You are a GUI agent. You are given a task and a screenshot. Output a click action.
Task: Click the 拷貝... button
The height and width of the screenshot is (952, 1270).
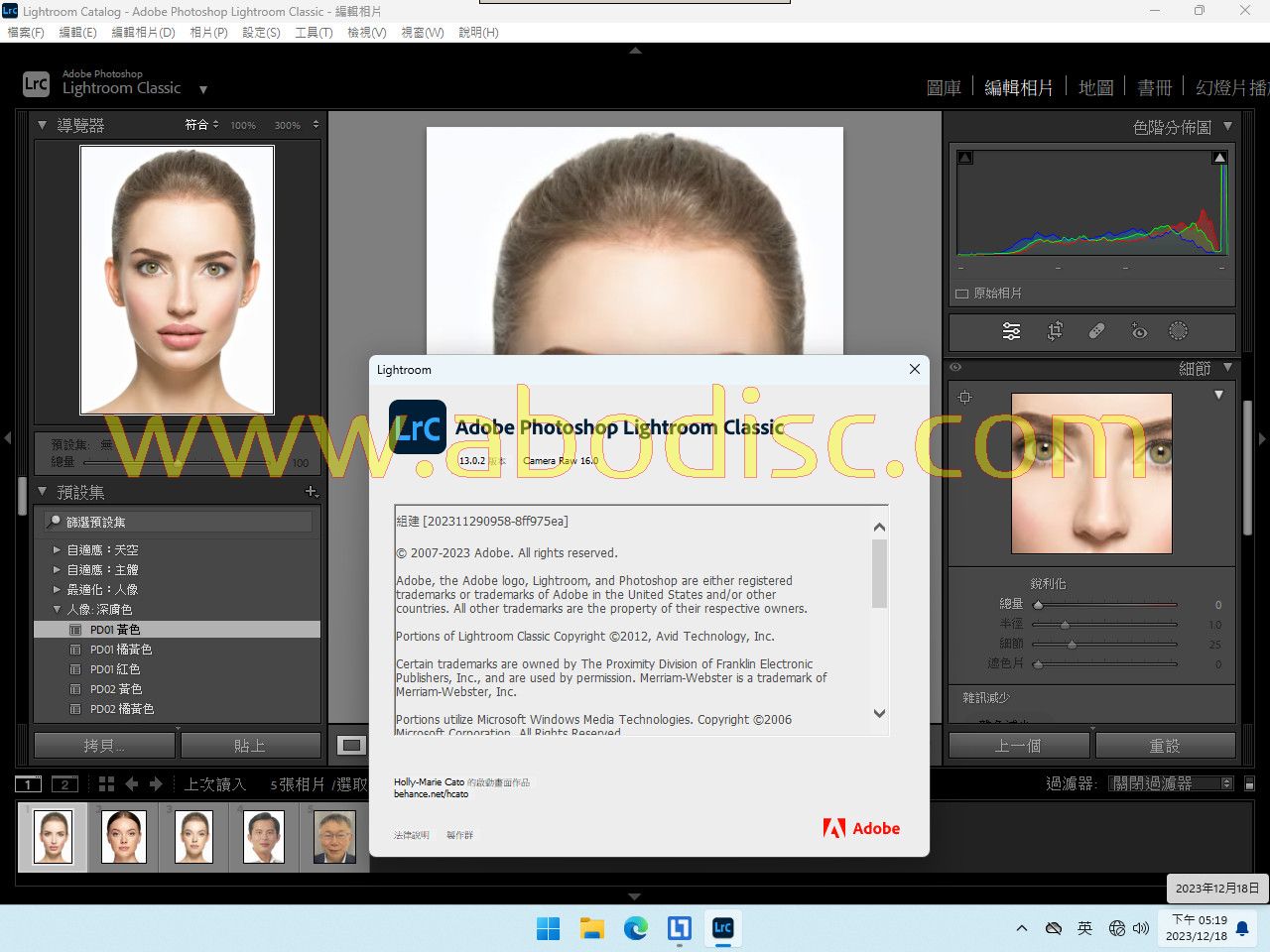tap(105, 746)
